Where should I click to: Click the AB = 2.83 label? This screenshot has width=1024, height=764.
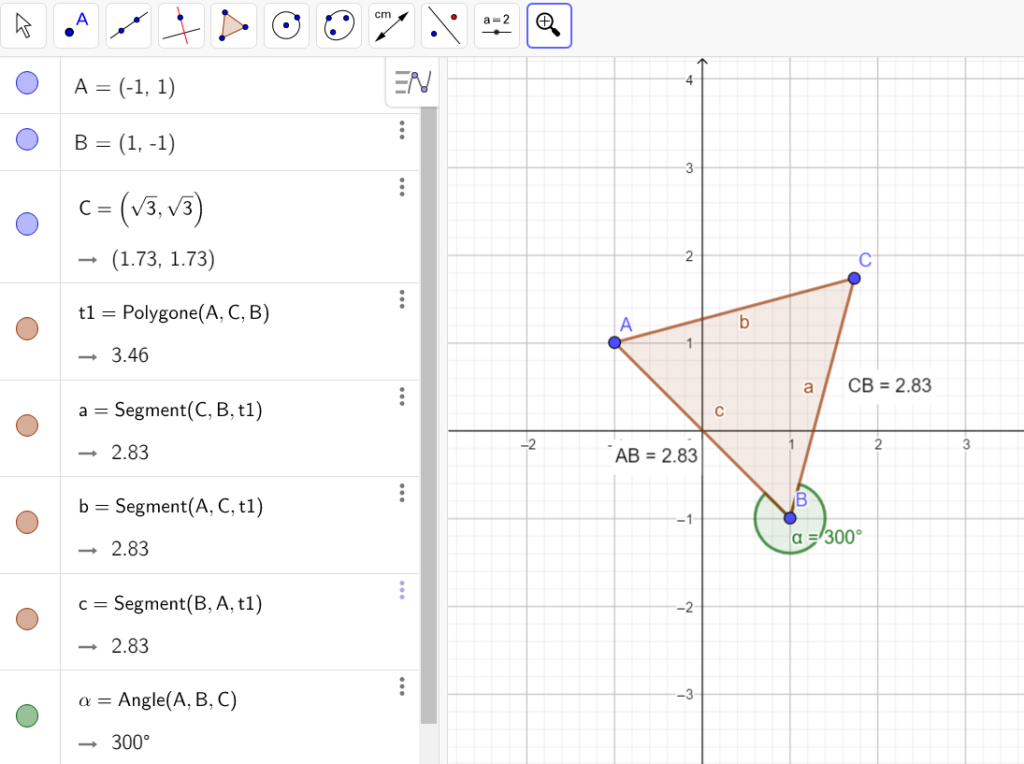[x=655, y=456]
